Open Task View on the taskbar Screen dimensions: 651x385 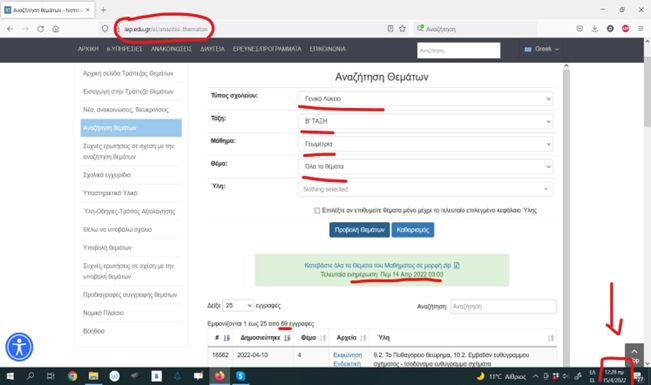click(x=50, y=376)
